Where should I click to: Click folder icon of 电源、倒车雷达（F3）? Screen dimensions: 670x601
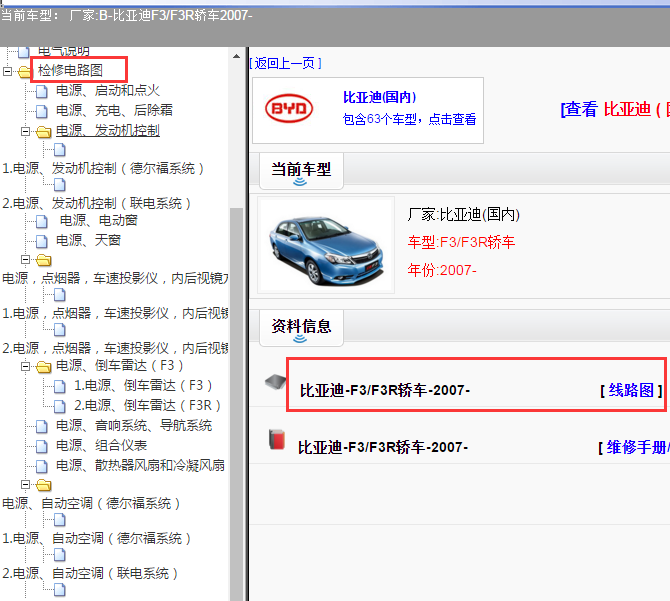[44, 366]
